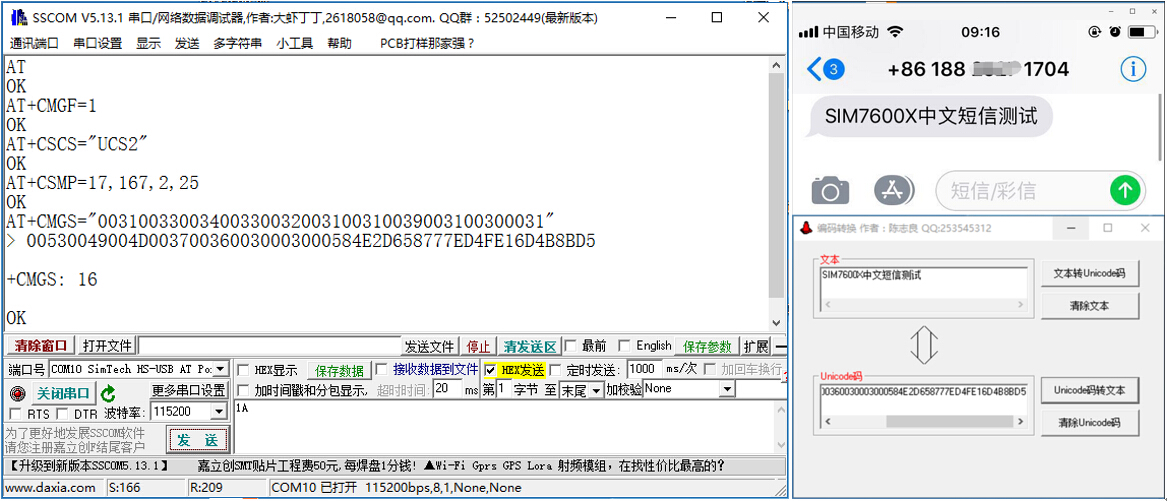Image resolution: width=1167 pixels, height=501 pixels.
Task: Tap the rotation lock icon in phone status bar
Action: 1094,32
